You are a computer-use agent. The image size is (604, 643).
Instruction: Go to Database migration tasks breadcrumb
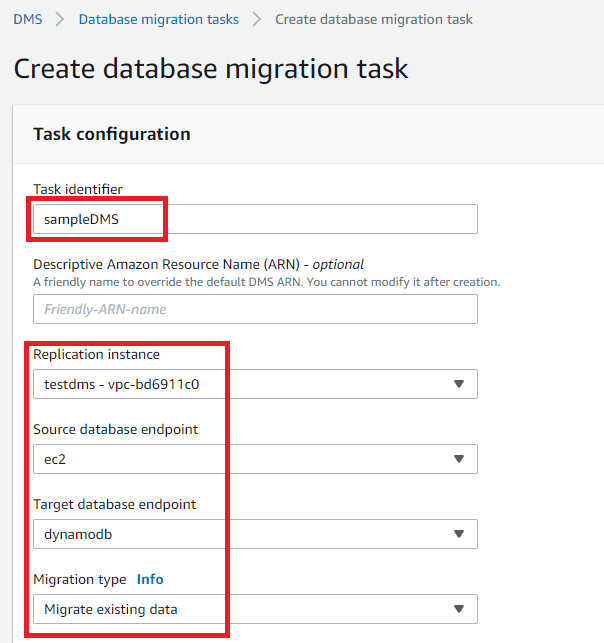(x=158, y=19)
